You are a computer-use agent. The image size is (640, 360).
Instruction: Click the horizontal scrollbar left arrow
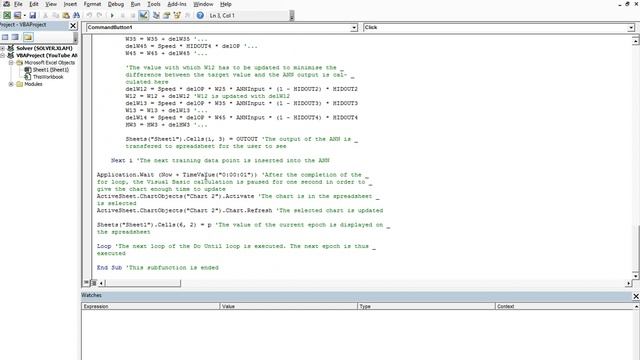click(101, 283)
